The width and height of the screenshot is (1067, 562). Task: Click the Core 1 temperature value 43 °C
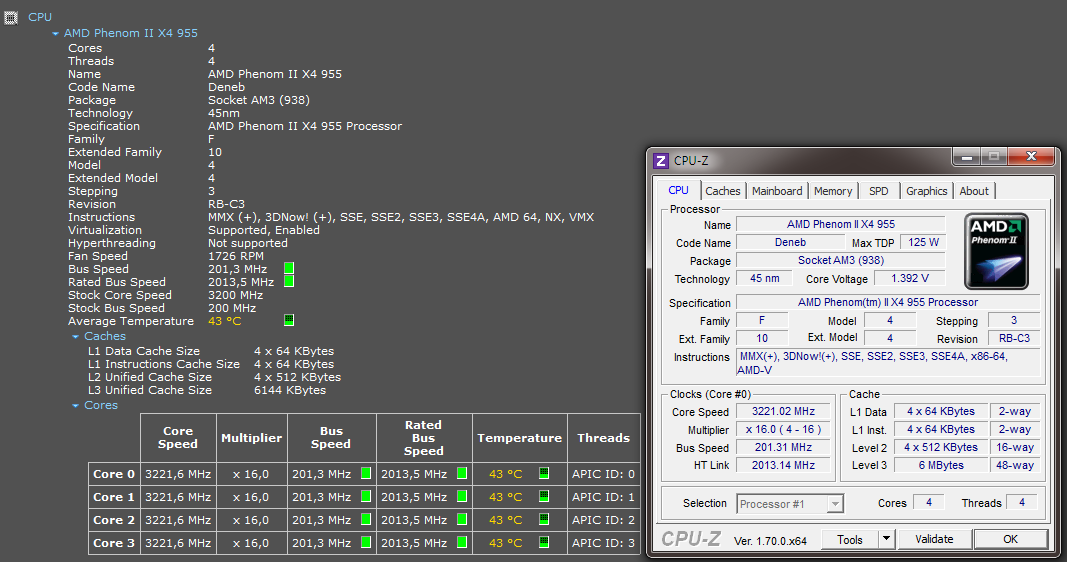point(506,497)
